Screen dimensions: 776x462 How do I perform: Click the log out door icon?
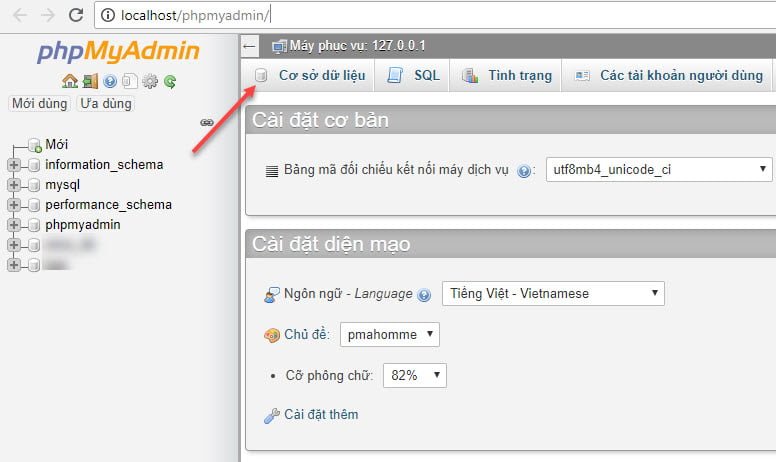point(90,81)
